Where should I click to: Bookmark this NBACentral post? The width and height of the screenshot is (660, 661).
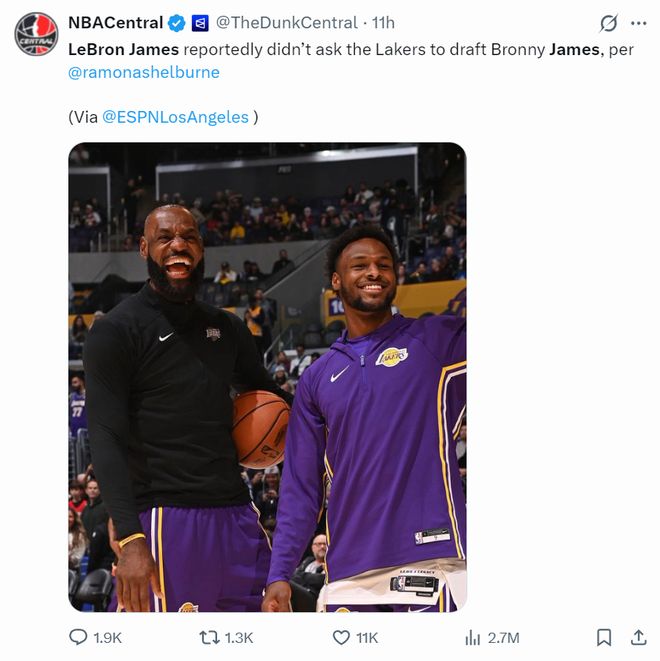(604, 637)
